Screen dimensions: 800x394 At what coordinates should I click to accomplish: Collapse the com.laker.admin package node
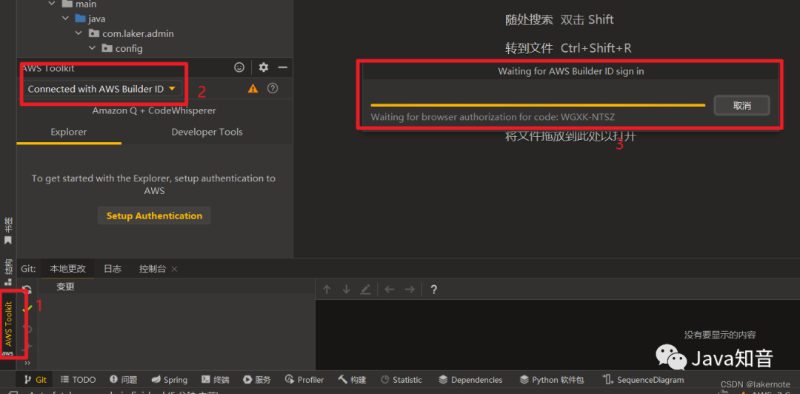(79, 34)
